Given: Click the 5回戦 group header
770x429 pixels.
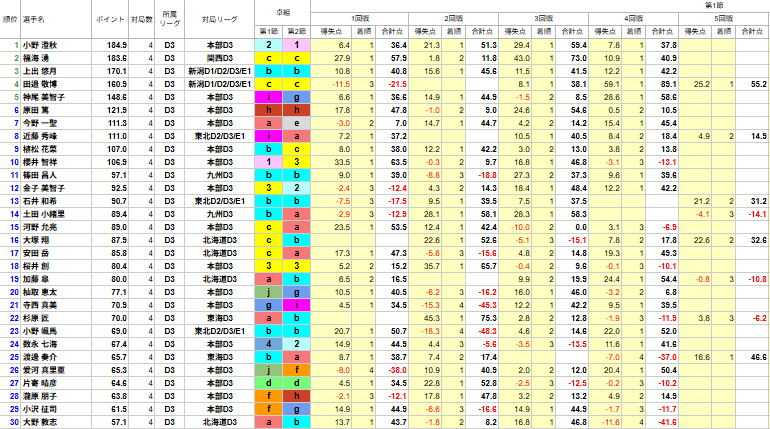Looking at the screenshot, I should (x=724, y=19).
